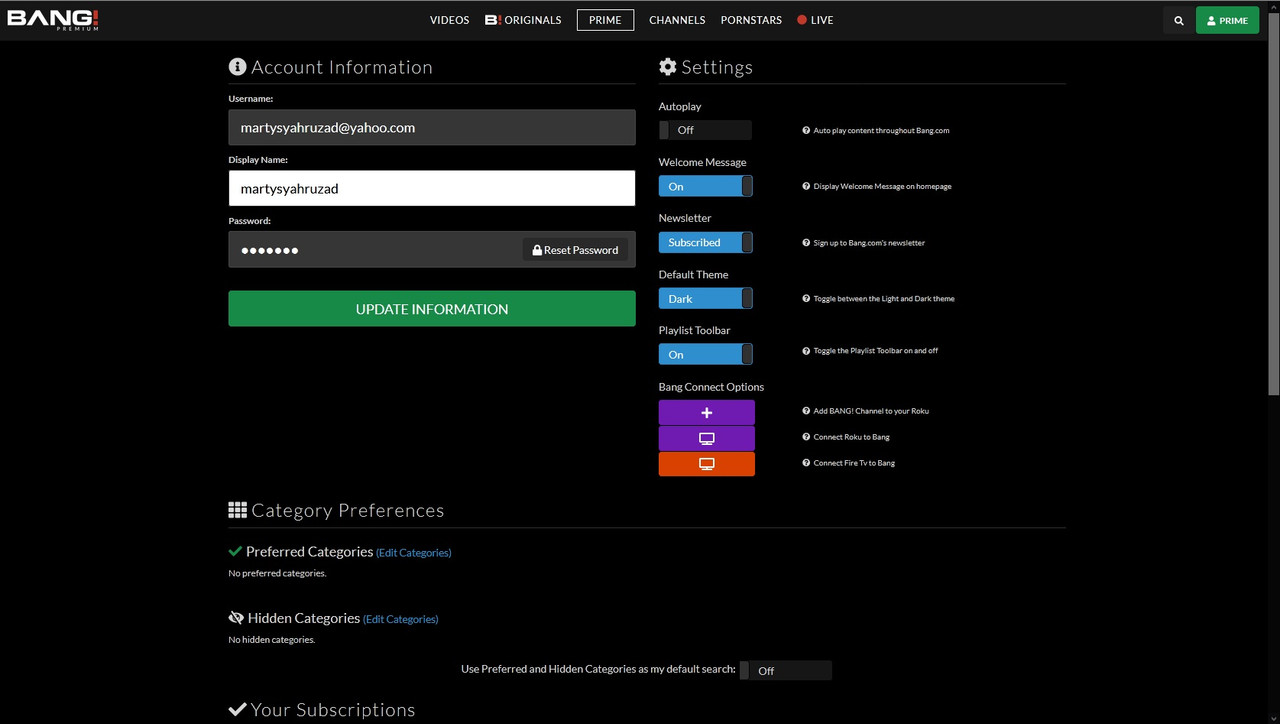Click Edit Categories link for Preferred Categories

tap(414, 553)
